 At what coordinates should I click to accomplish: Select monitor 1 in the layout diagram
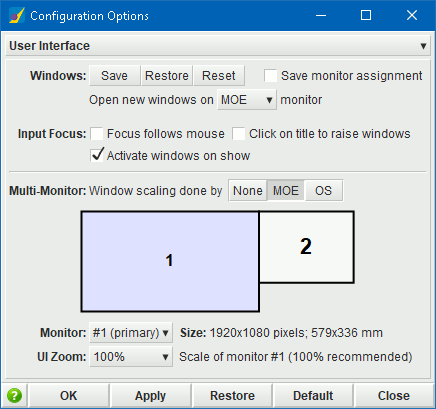pyautogui.click(x=170, y=262)
